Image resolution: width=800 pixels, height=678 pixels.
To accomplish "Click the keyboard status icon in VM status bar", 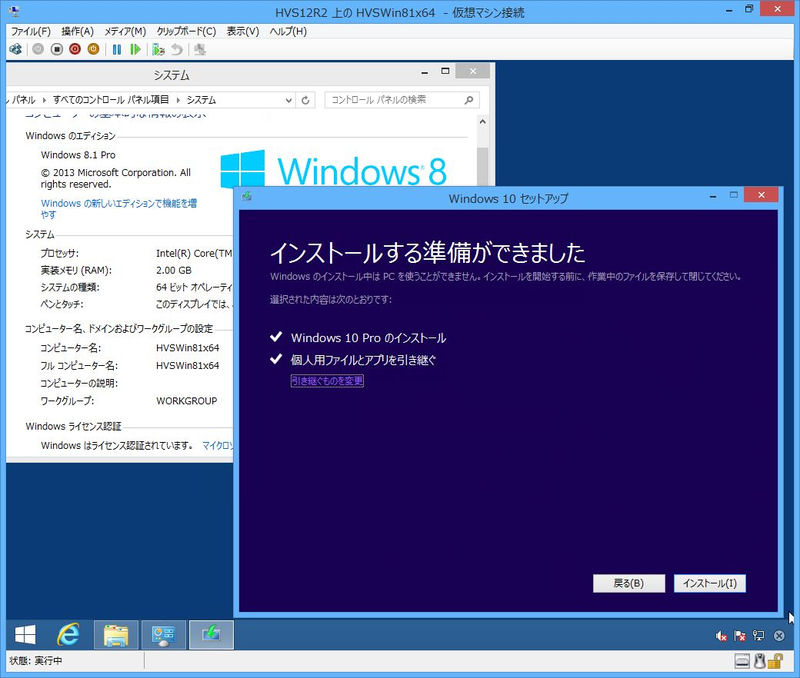I will coord(742,661).
